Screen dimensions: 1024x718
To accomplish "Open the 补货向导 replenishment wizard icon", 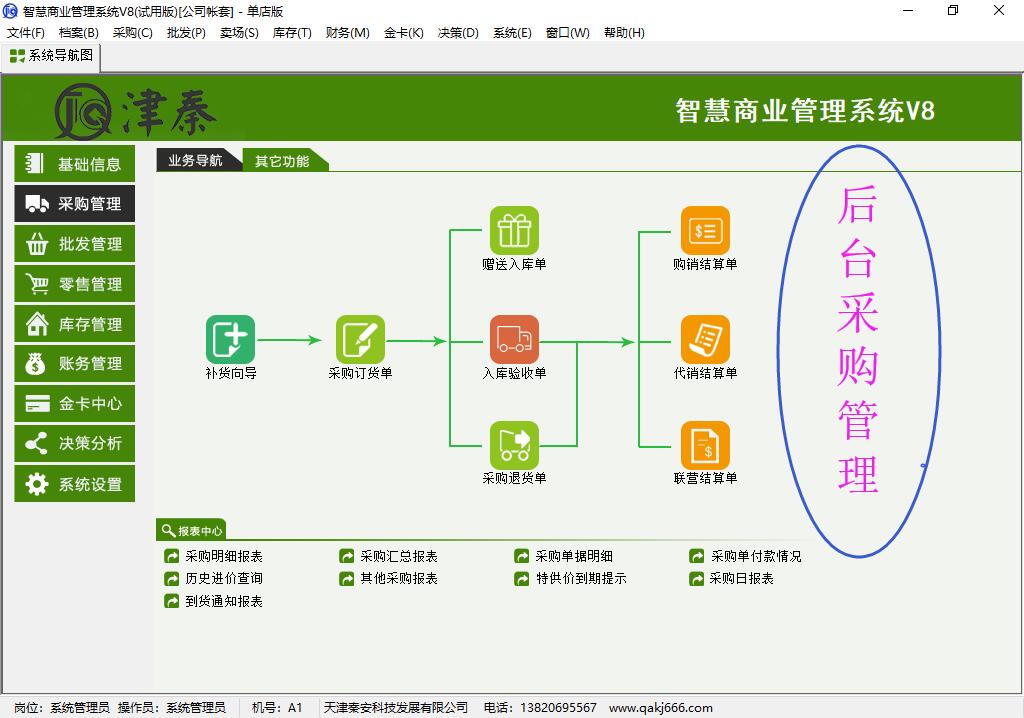I will pos(230,340).
